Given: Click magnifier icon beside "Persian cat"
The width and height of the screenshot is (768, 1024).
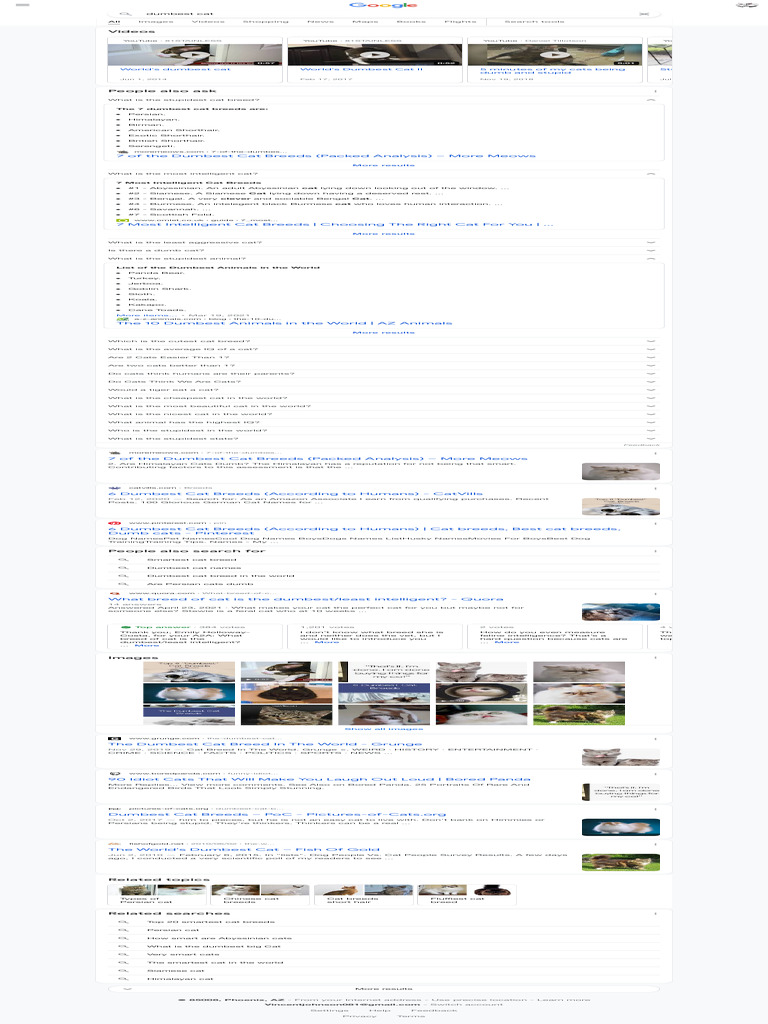Looking at the screenshot, I should 123,930.
